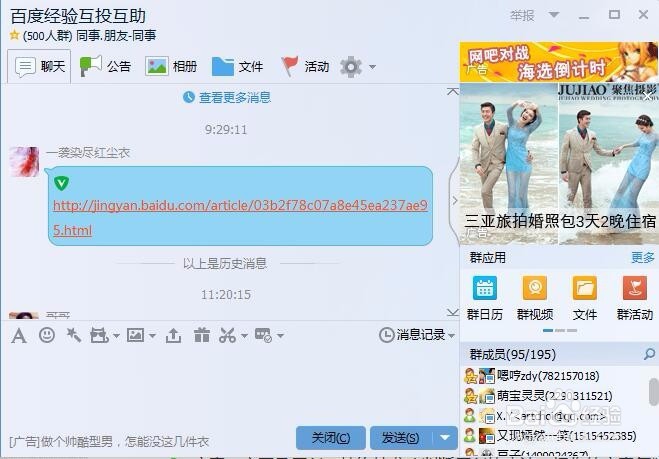Click avatar of 一袭染尽红尘衣
Image resolution: width=659 pixels, height=459 pixels.
coord(24,162)
